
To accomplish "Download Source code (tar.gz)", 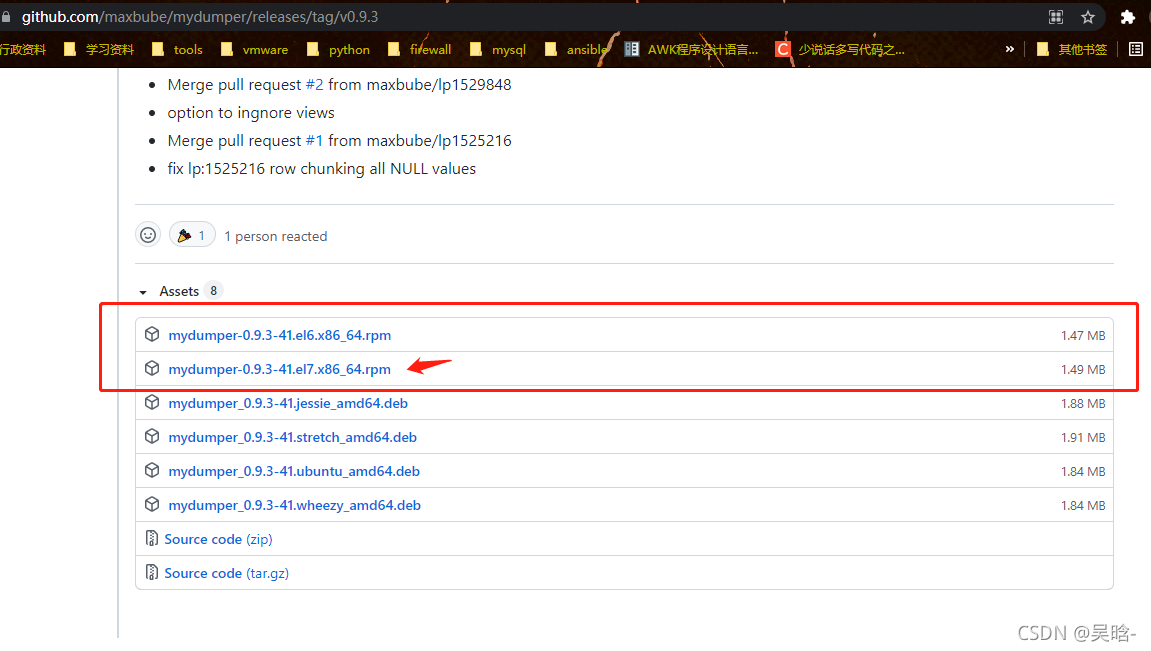I will 227,572.
